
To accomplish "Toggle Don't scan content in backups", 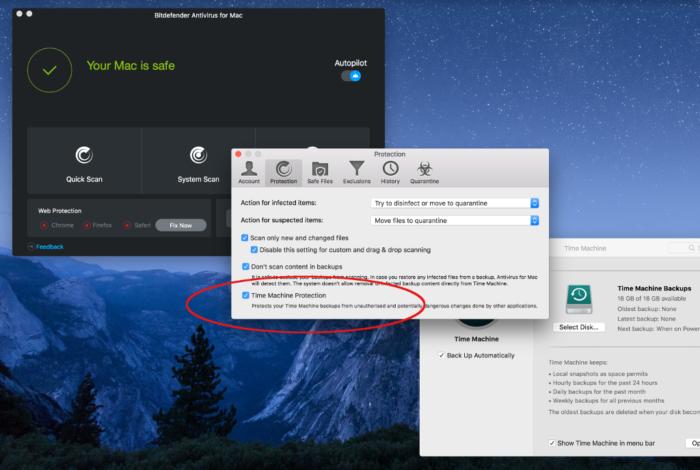I will point(246,266).
